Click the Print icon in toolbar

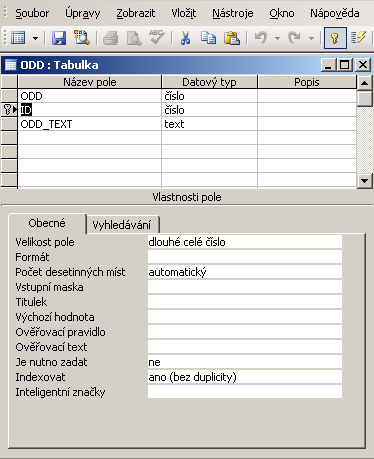111,38
